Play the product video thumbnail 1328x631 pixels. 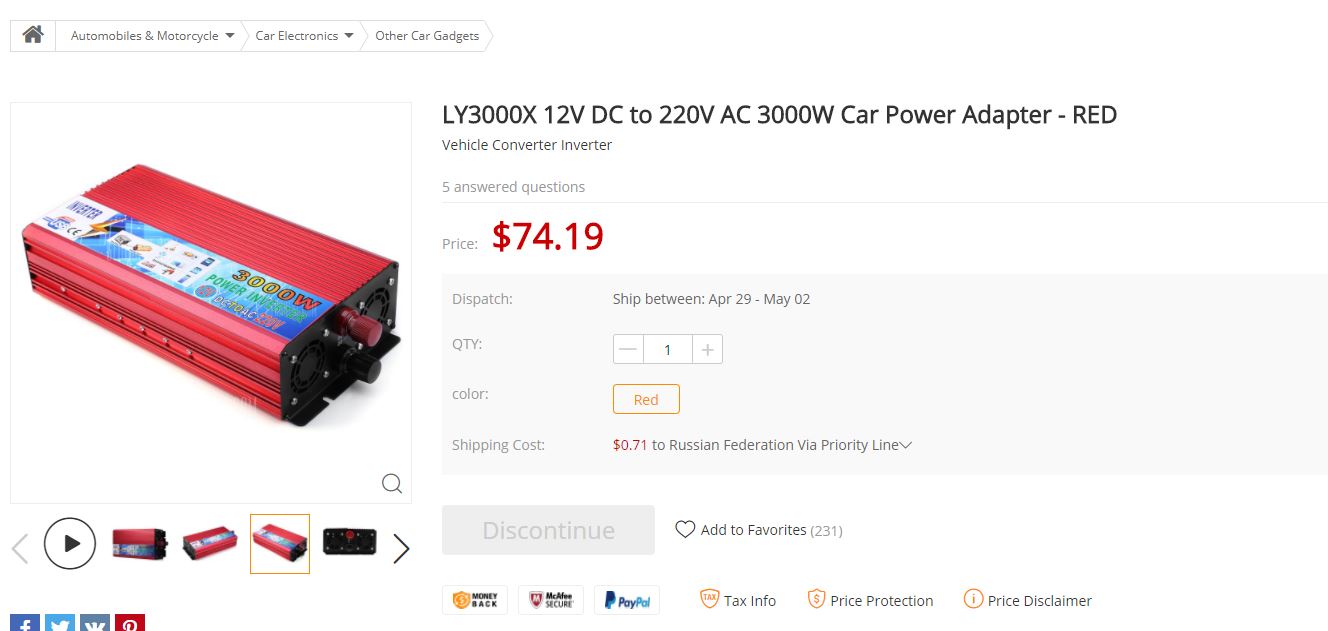(70, 544)
